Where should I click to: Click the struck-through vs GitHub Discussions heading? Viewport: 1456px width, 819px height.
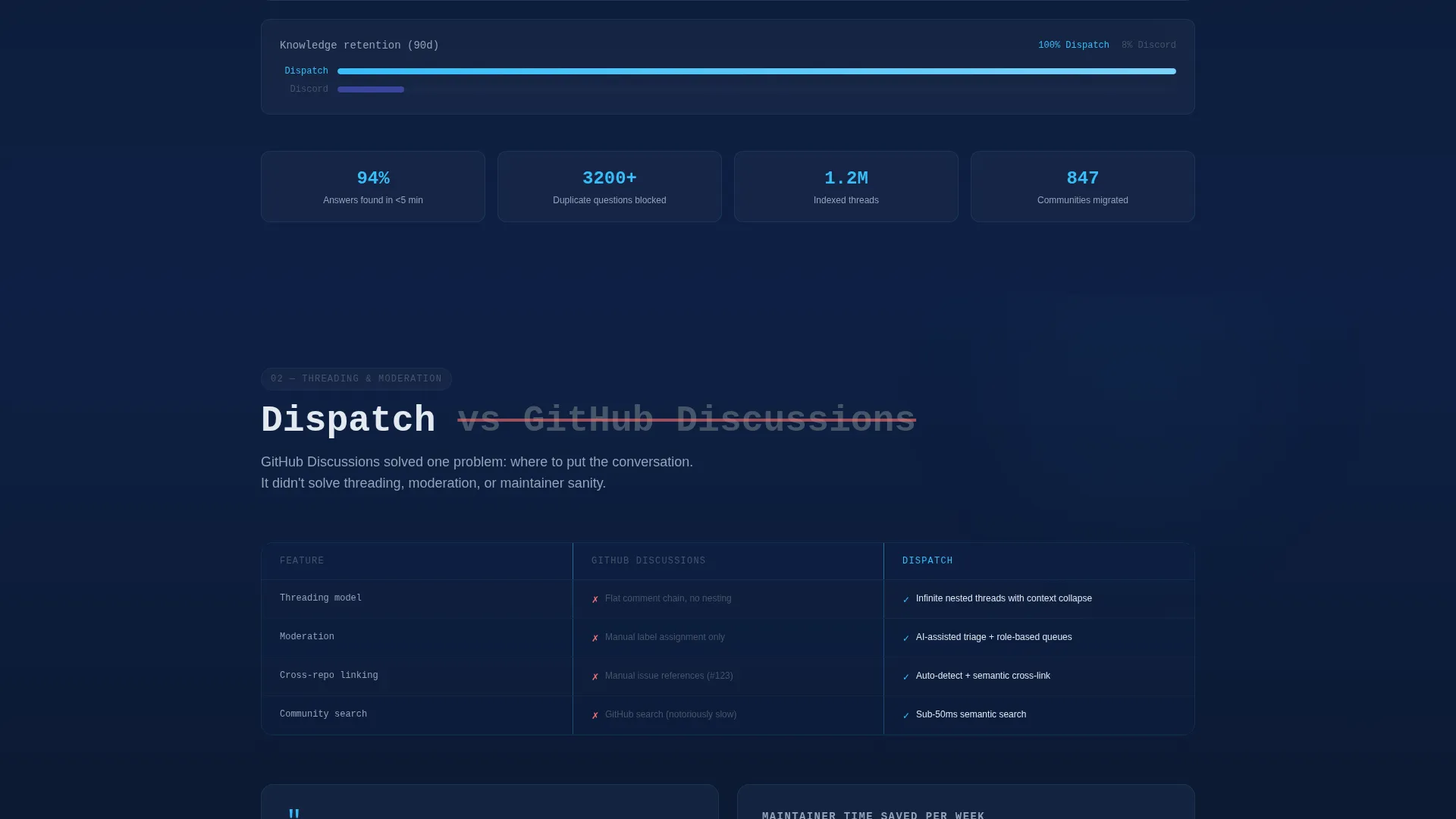pyautogui.click(x=687, y=420)
